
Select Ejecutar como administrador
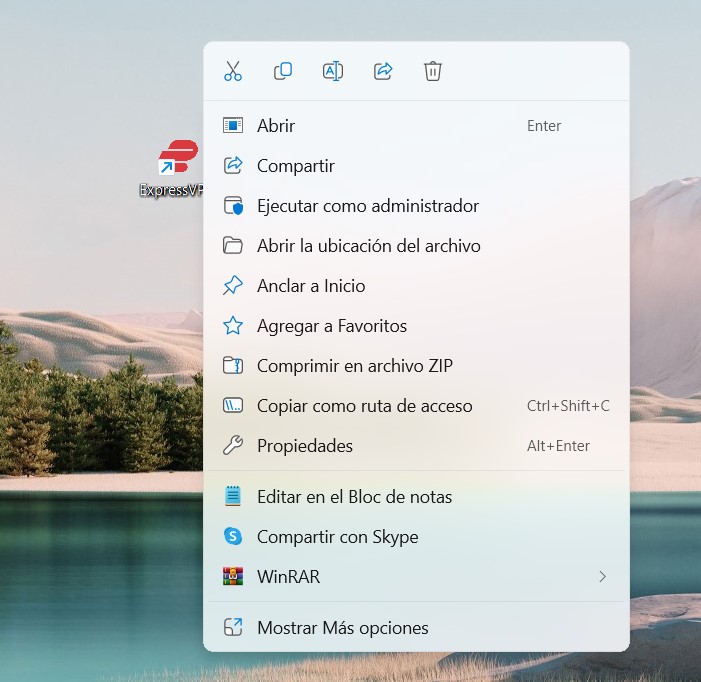coord(416,206)
